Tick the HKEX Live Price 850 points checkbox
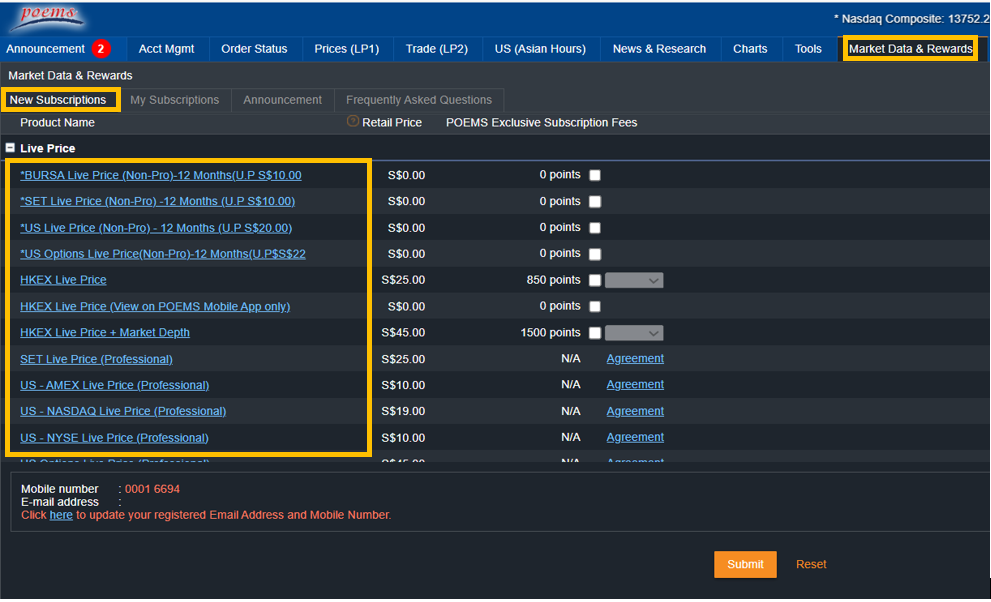Viewport: 991px width, 602px height. [595, 280]
